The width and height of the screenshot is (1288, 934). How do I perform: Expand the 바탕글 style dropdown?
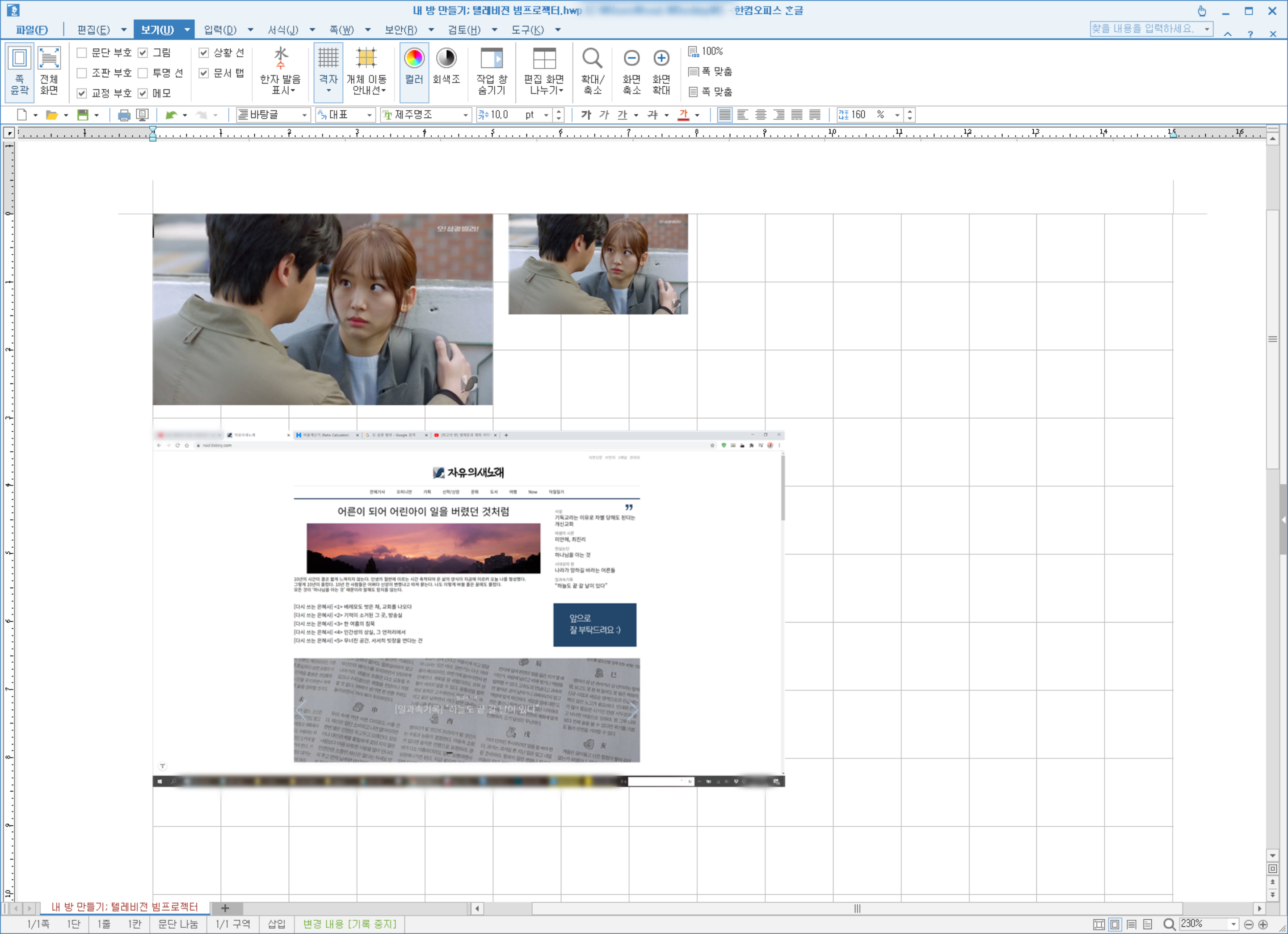(304, 115)
